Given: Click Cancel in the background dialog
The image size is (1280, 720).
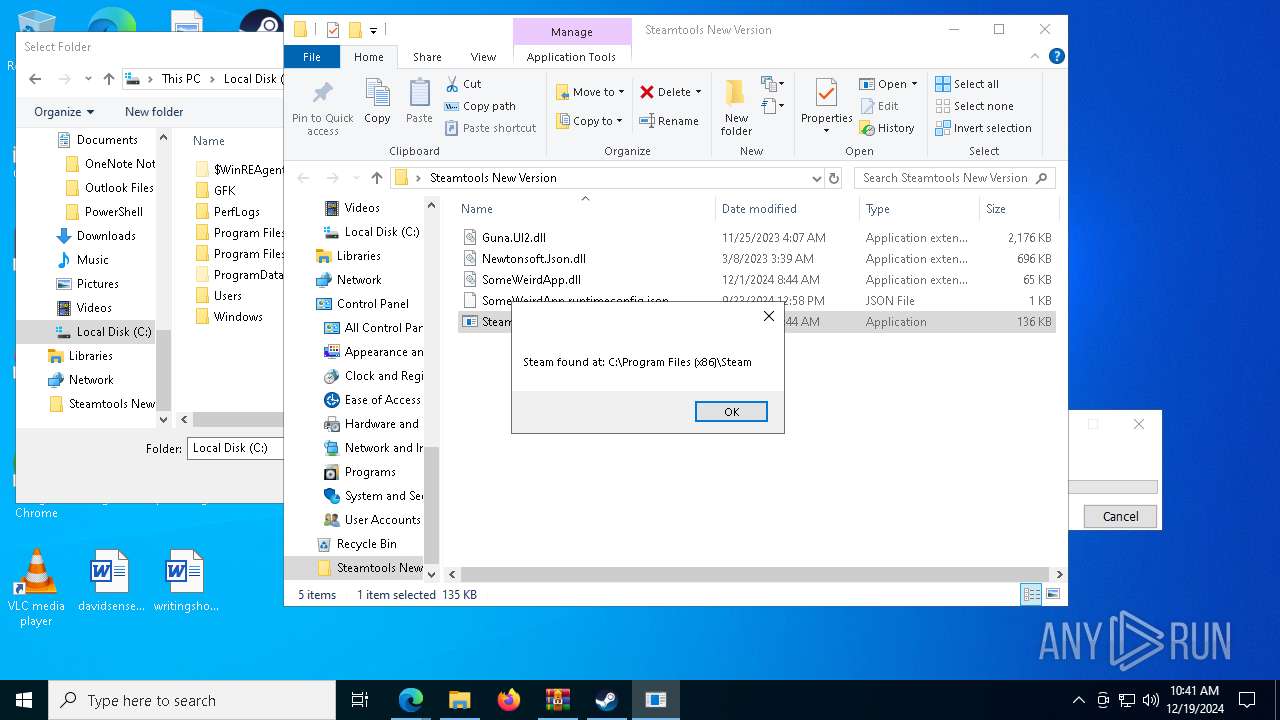Looking at the screenshot, I should click(1120, 516).
